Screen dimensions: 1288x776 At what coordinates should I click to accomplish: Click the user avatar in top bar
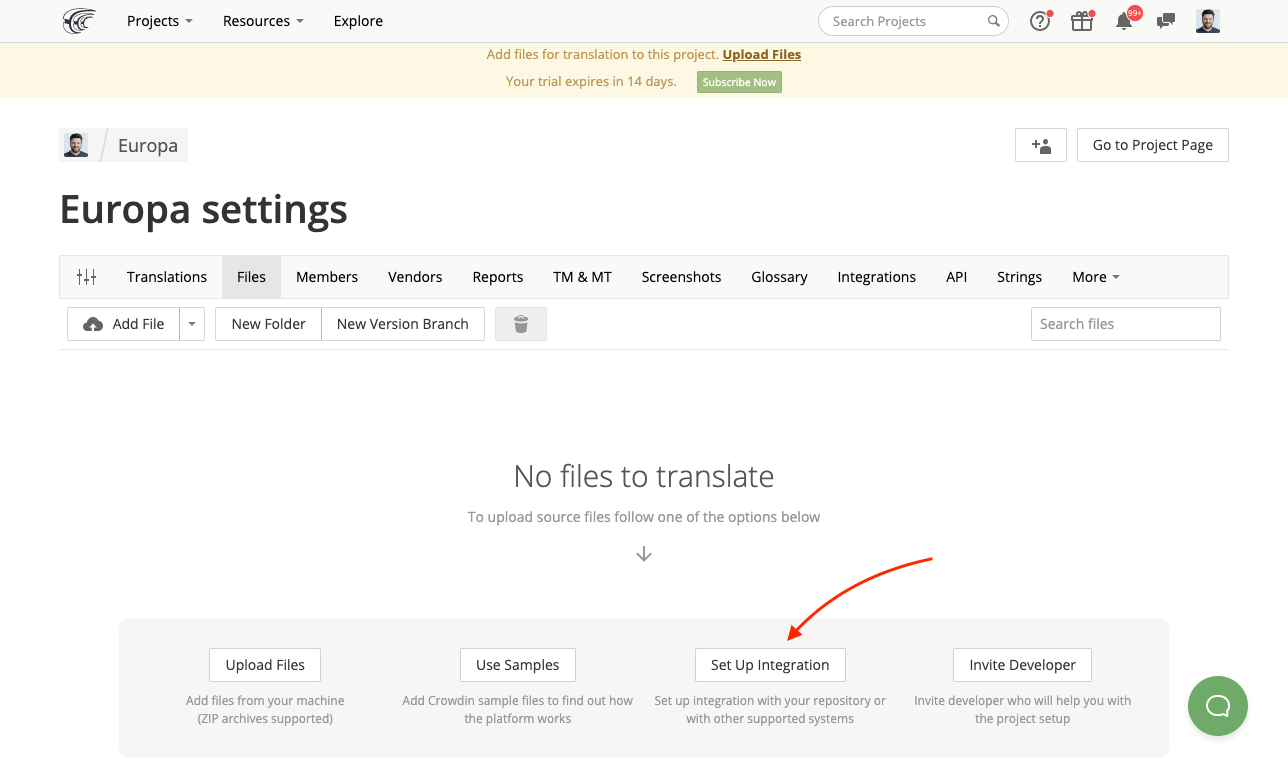click(1208, 21)
